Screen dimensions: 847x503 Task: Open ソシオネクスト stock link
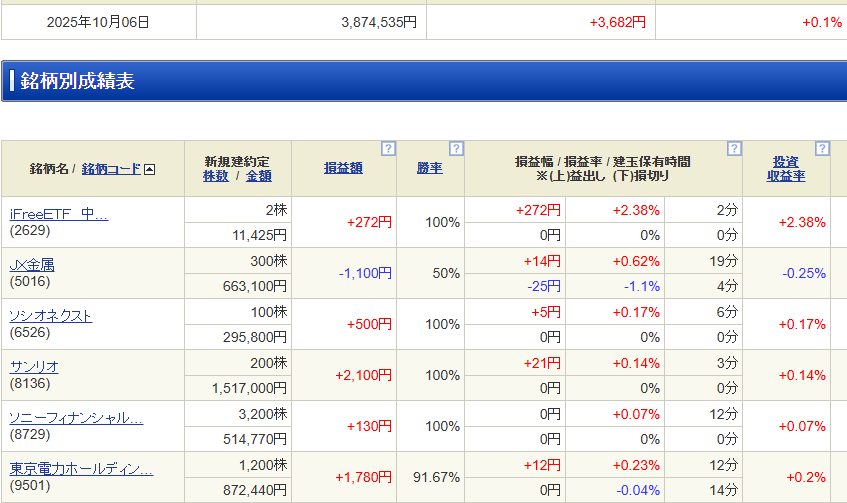(x=50, y=316)
